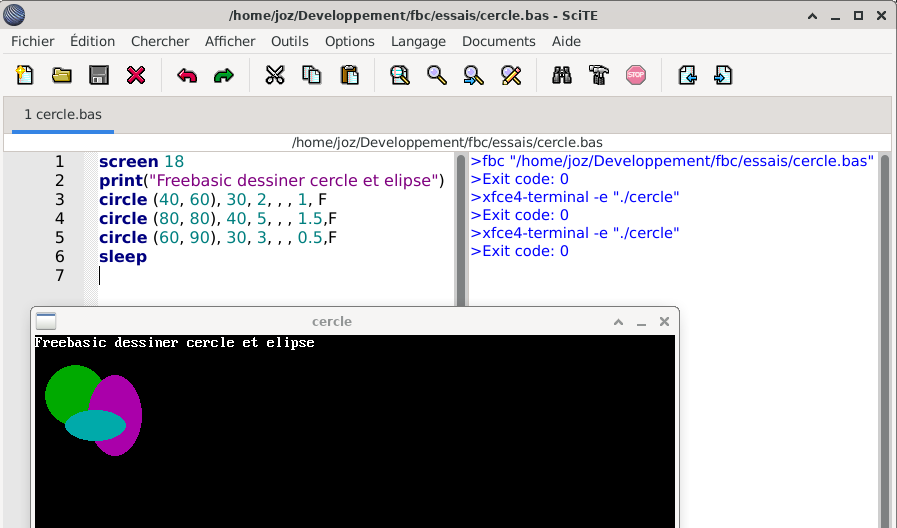Image resolution: width=897 pixels, height=528 pixels.
Task: Click the cercle window's menu icon
Action: 46,321
